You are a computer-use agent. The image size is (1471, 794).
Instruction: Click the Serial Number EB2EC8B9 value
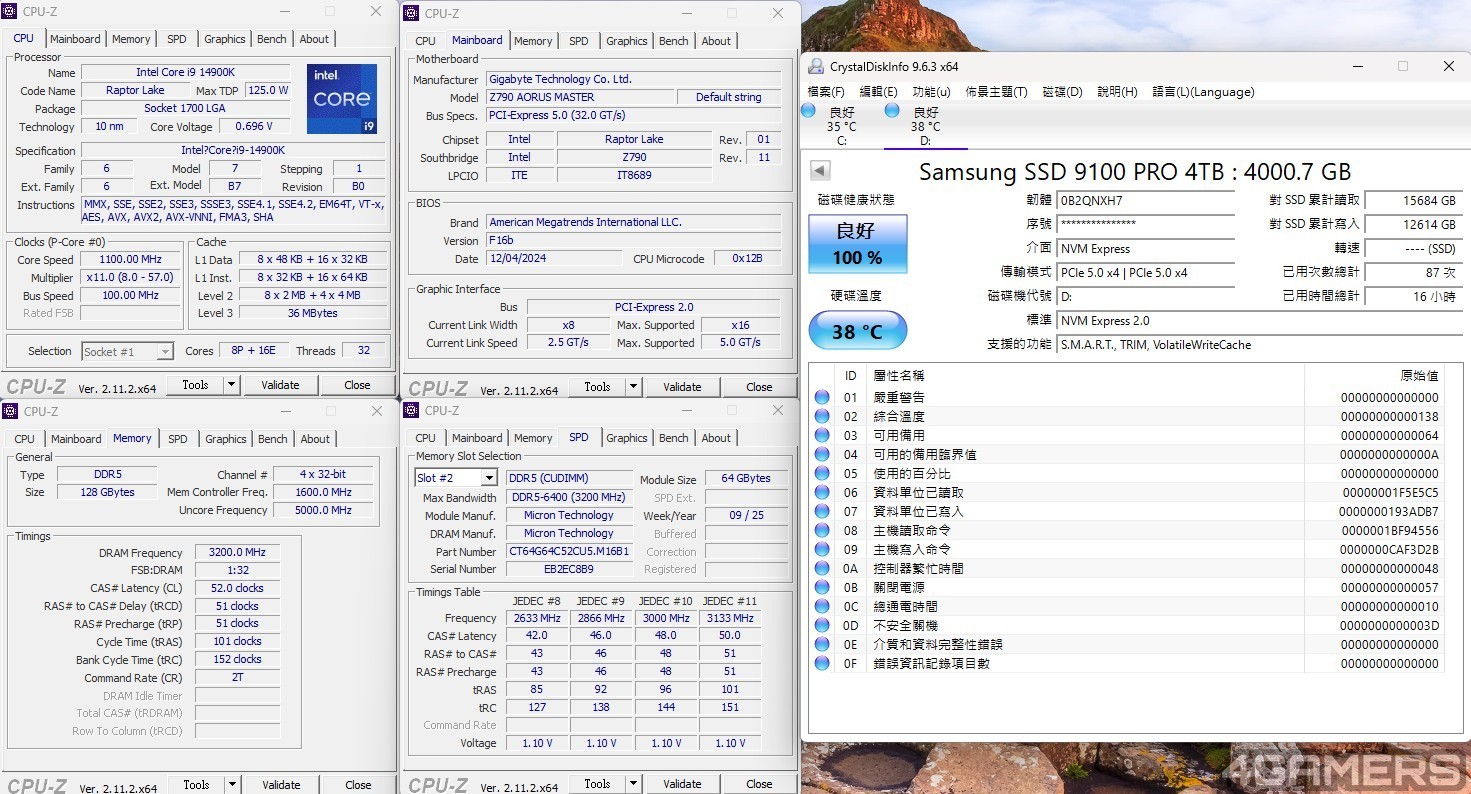pos(568,569)
